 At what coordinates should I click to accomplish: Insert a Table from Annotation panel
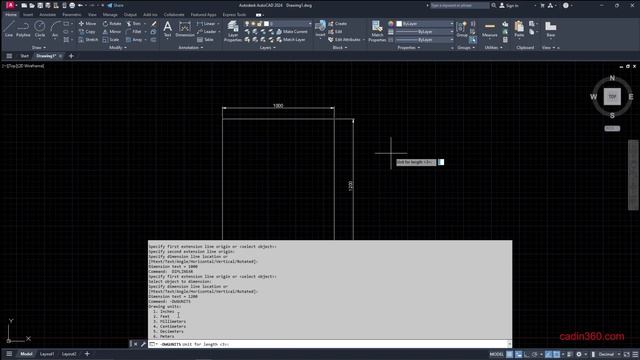click(x=205, y=40)
